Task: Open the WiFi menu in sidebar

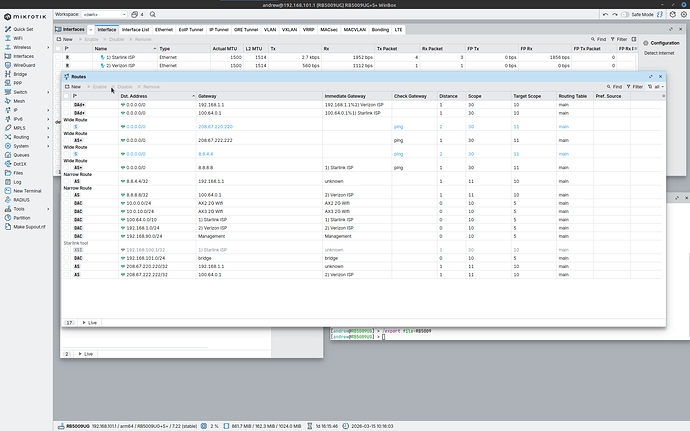Action: 18,38
